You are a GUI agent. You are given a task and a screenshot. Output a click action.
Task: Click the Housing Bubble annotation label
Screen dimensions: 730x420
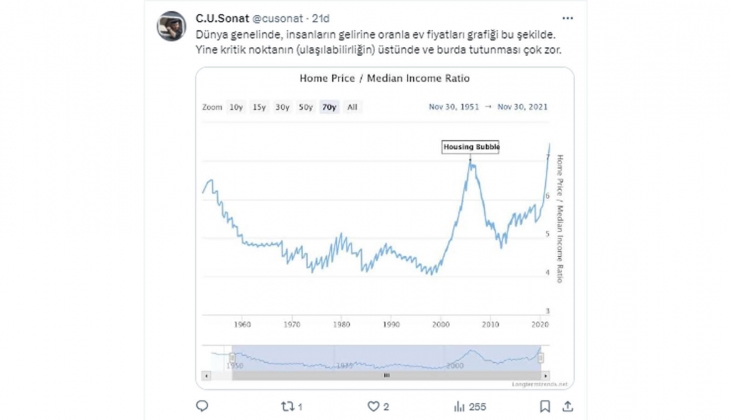pos(470,147)
